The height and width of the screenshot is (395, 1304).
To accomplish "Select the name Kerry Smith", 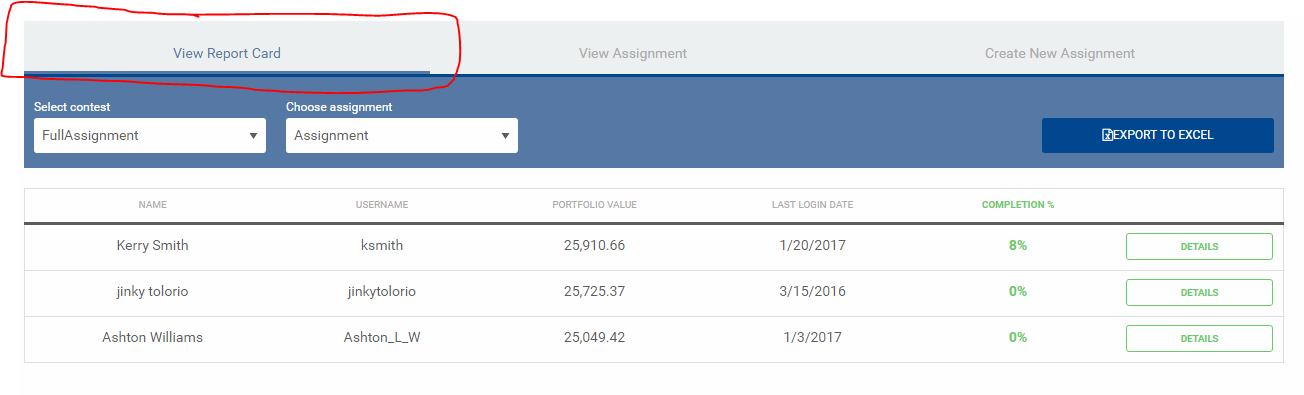I will [x=152, y=246].
